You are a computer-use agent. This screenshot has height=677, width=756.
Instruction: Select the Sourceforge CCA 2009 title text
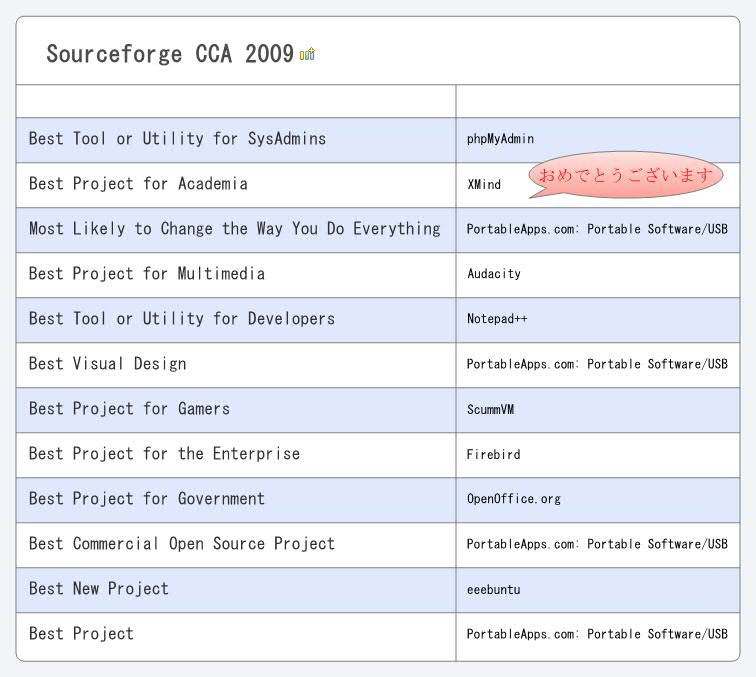(x=170, y=54)
